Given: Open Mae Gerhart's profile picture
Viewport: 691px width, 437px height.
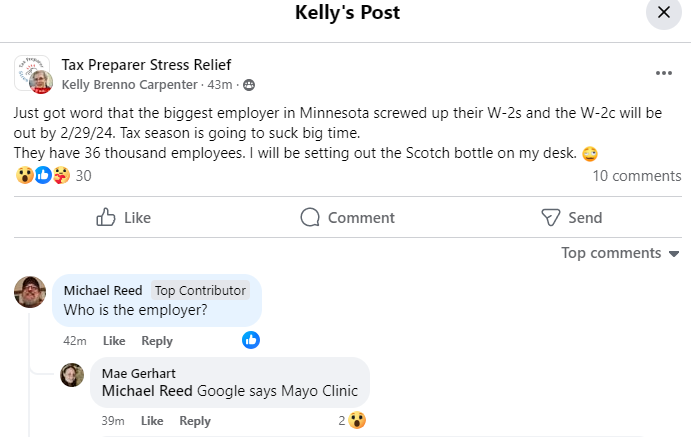Looking at the screenshot, I should [72, 375].
